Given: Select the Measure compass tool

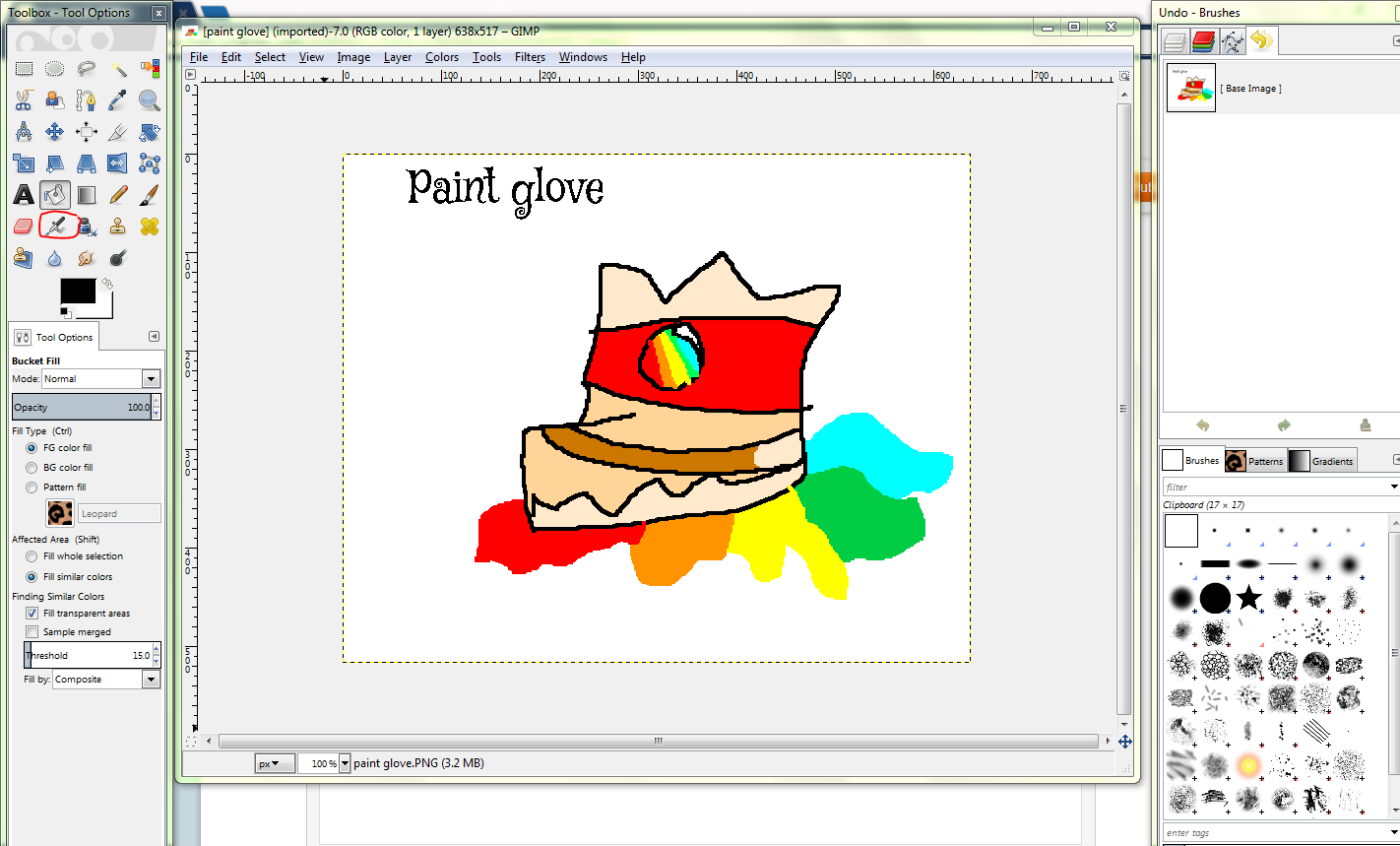Looking at the screenshot, I should tap(24, 132).
